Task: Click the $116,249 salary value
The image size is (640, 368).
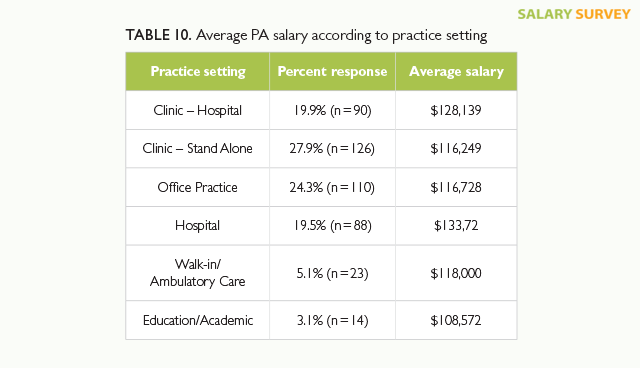Action: click(456, 149)
